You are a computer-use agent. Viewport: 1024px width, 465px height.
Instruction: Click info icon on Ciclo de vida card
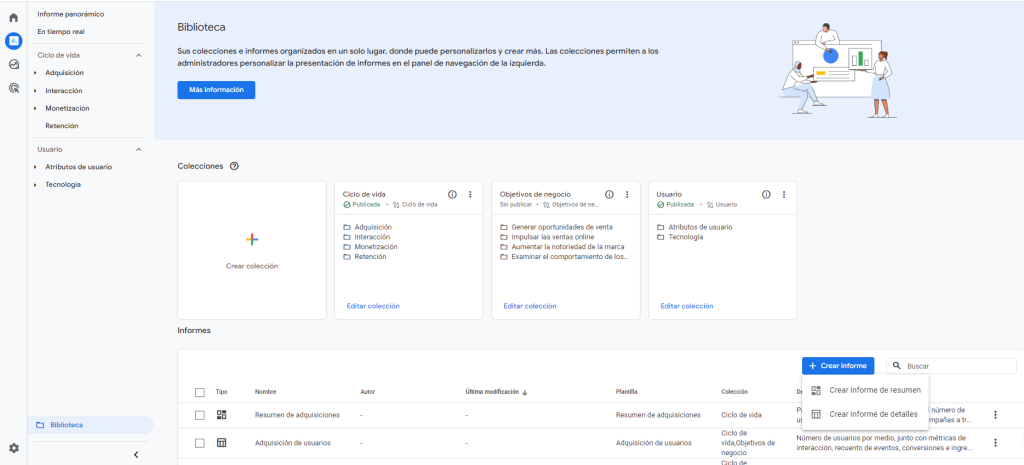(452, 194)
